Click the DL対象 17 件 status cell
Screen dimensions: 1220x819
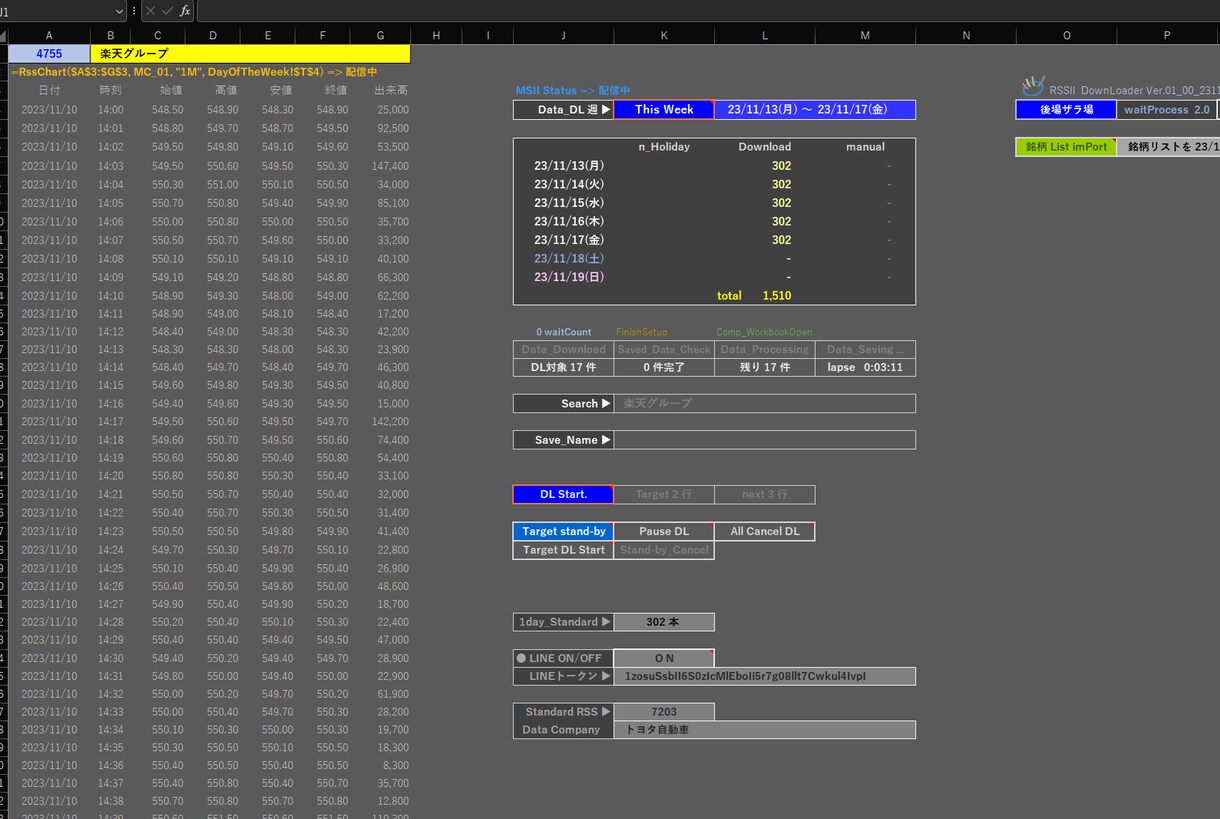pyautogui.click(x=563, y=367)
